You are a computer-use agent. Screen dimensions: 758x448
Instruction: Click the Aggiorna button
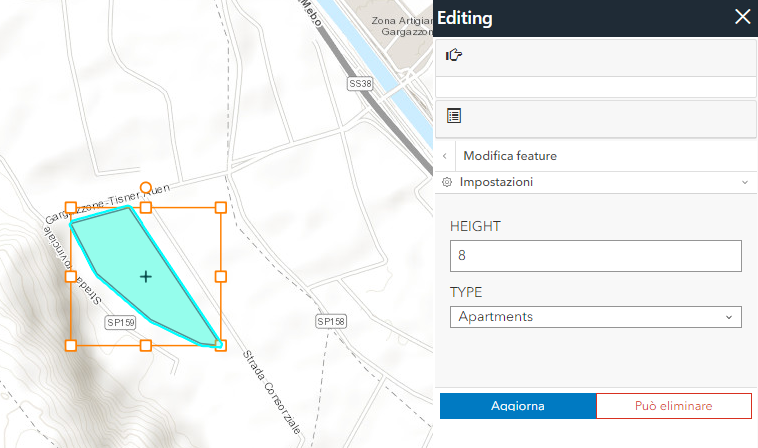click(518, 406)
